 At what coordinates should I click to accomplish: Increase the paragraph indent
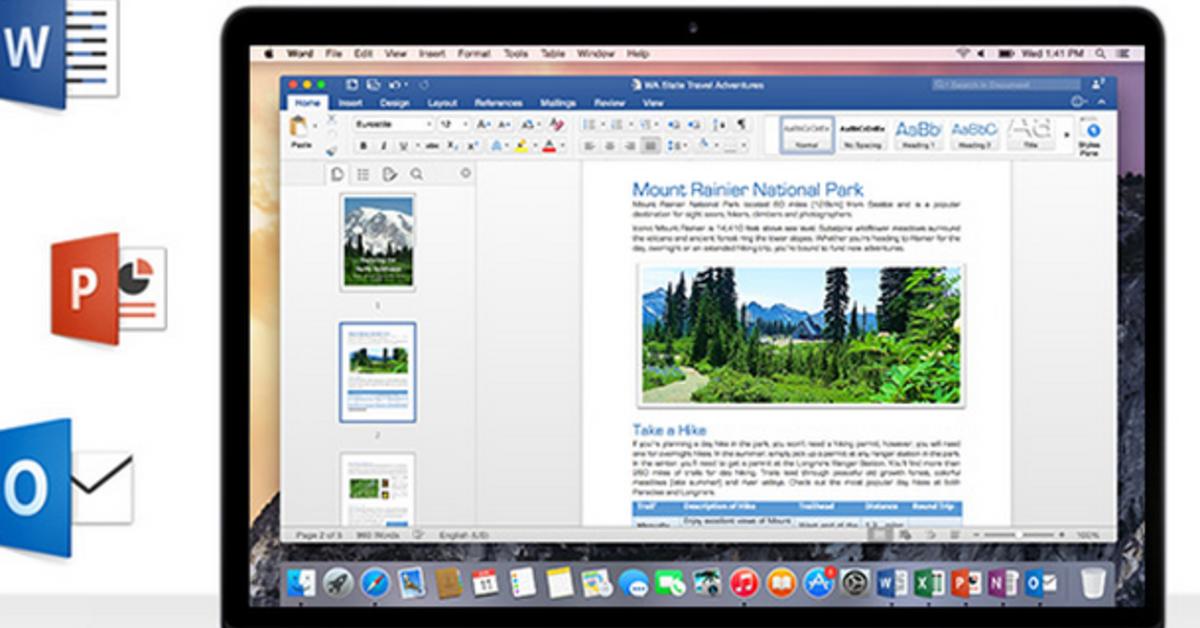coord(692,124)
